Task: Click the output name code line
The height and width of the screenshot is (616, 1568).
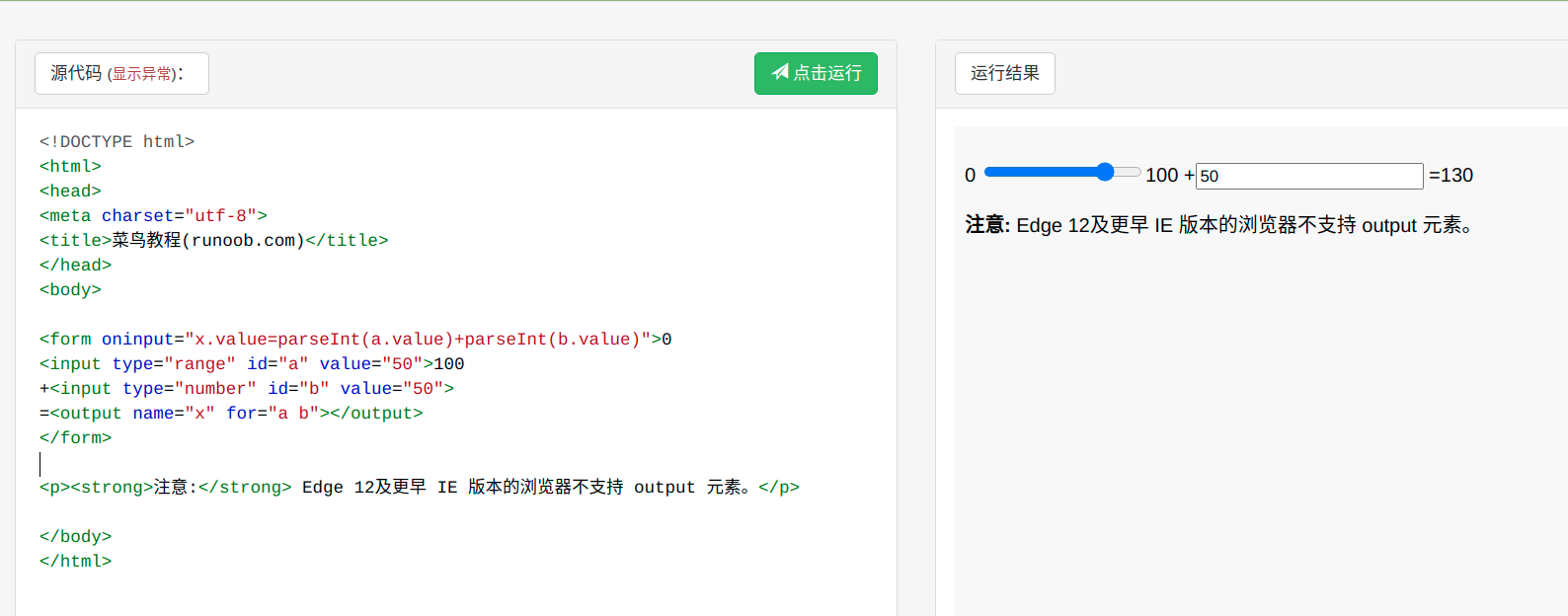Action: 231,414
